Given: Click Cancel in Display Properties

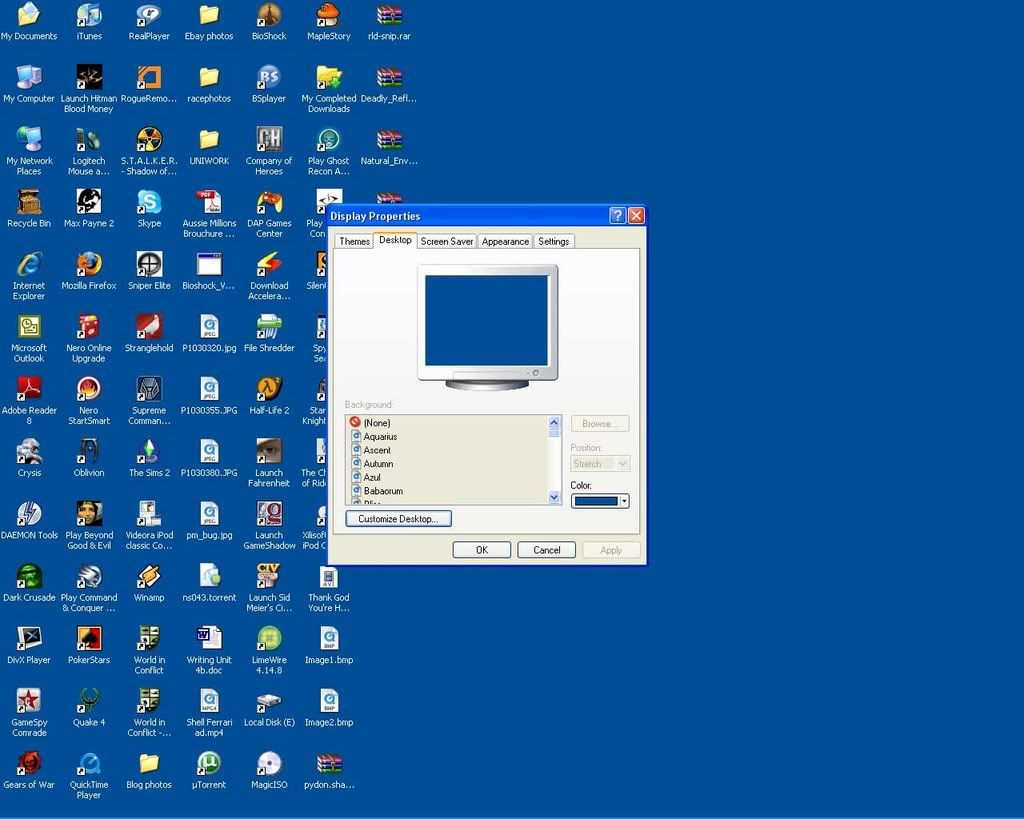Looking at the screenshot, I should [x=546, y=550].
